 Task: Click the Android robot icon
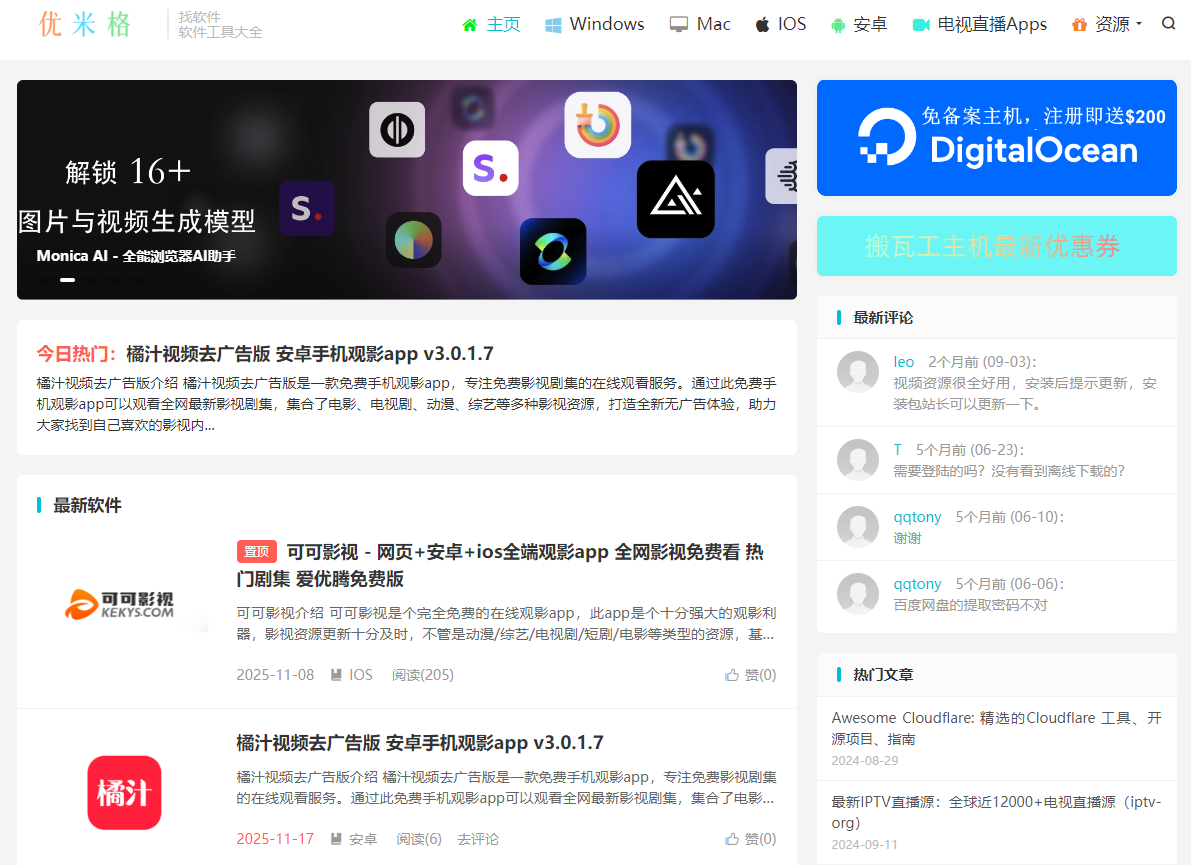838,25
